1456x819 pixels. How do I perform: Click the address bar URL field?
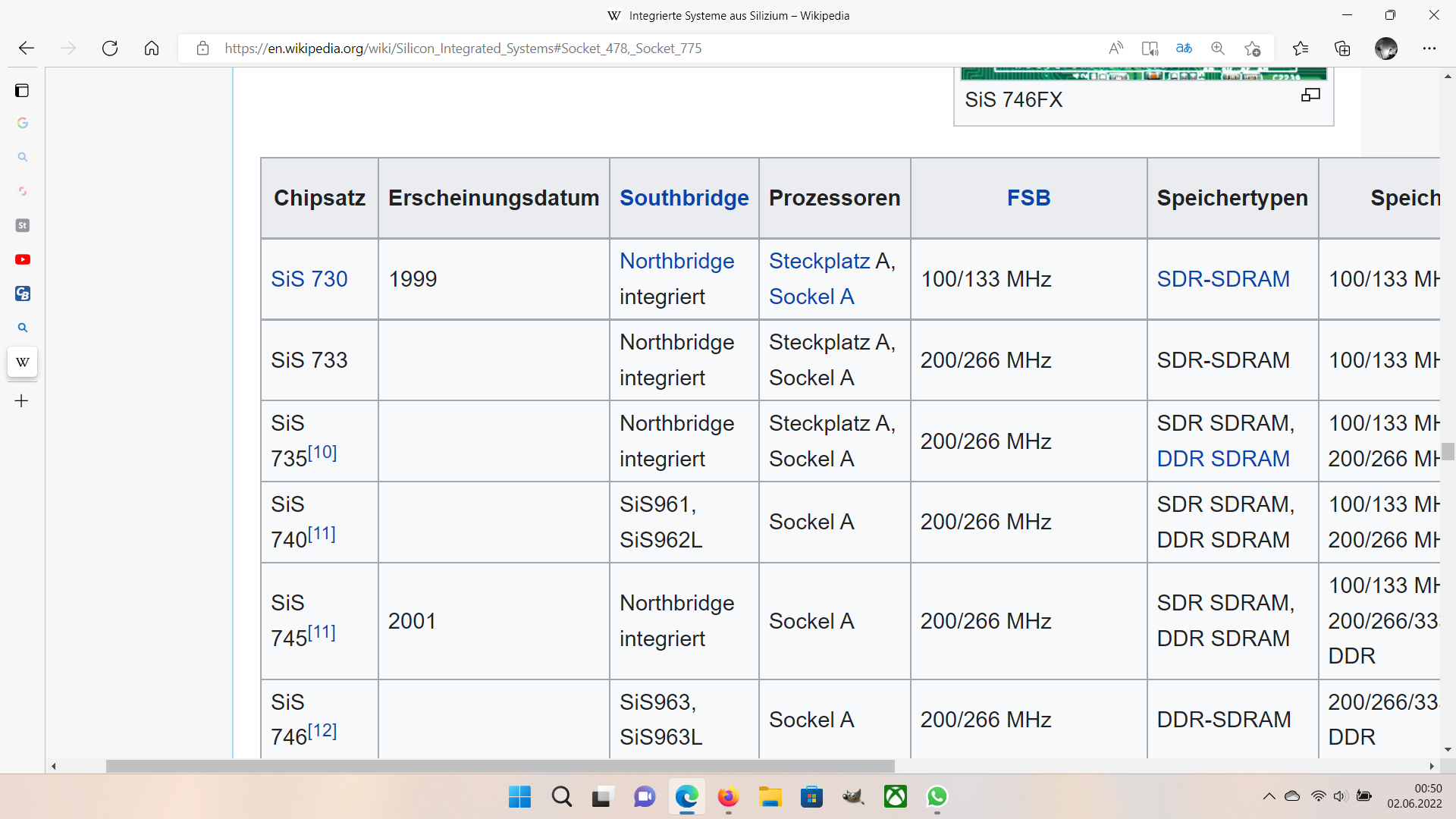click(463, 49)
